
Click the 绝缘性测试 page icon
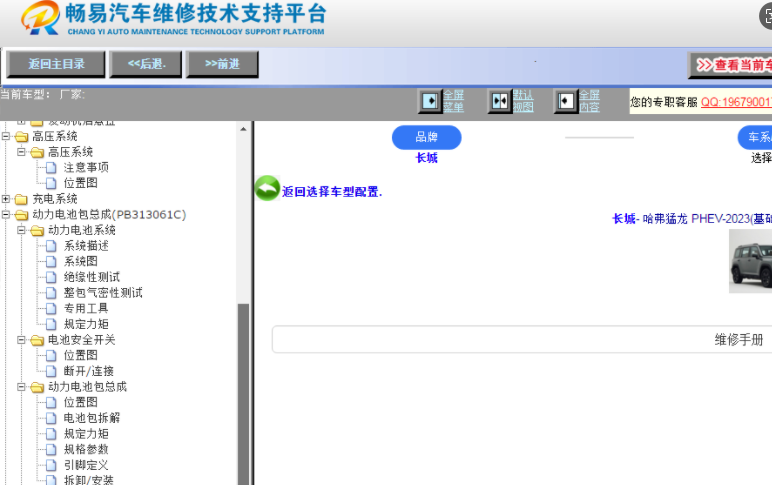(51, 277)
